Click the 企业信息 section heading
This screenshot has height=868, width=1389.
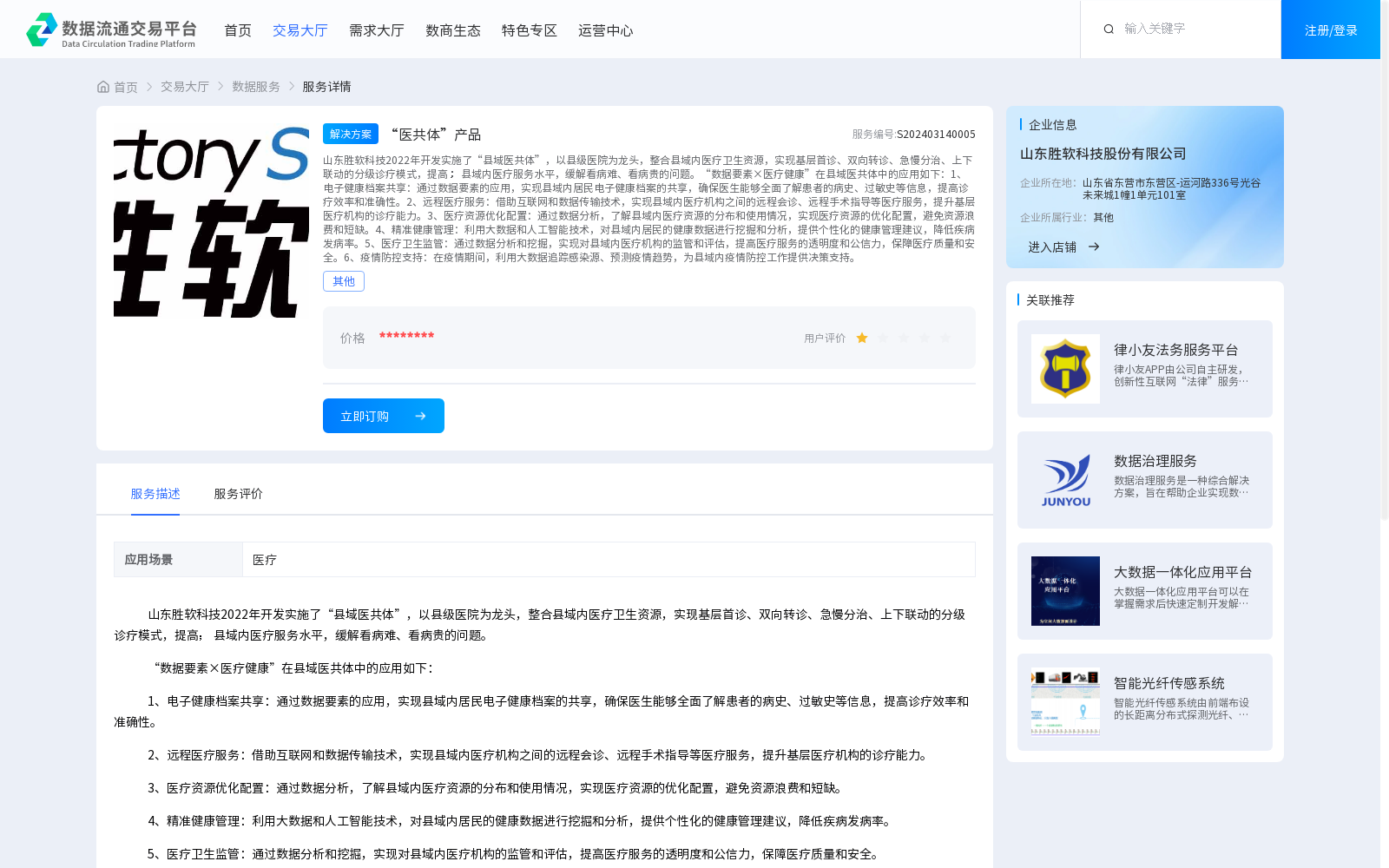(1053, 125)
